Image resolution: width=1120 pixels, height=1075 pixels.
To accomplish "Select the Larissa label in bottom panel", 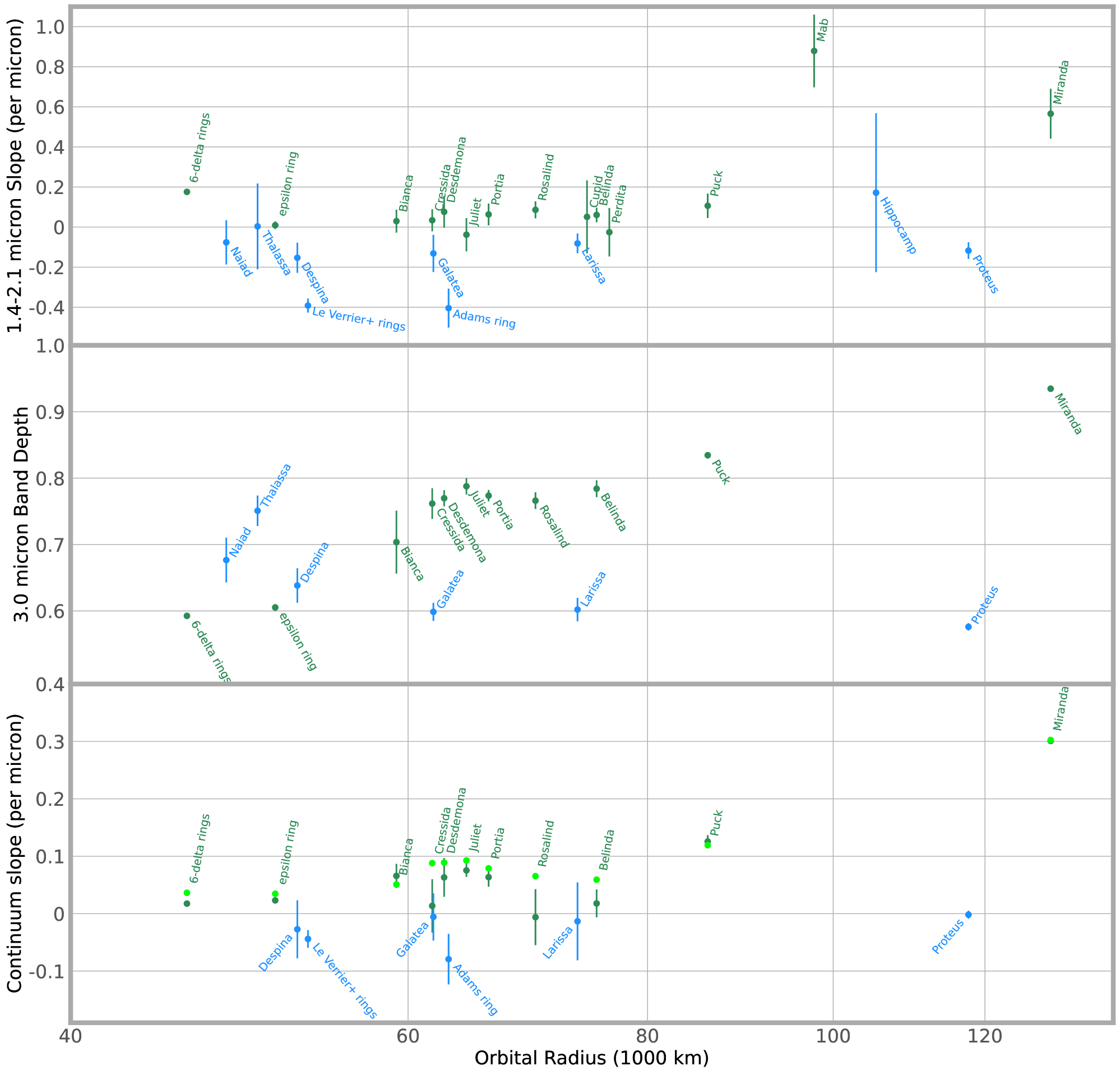I will 558,943.
